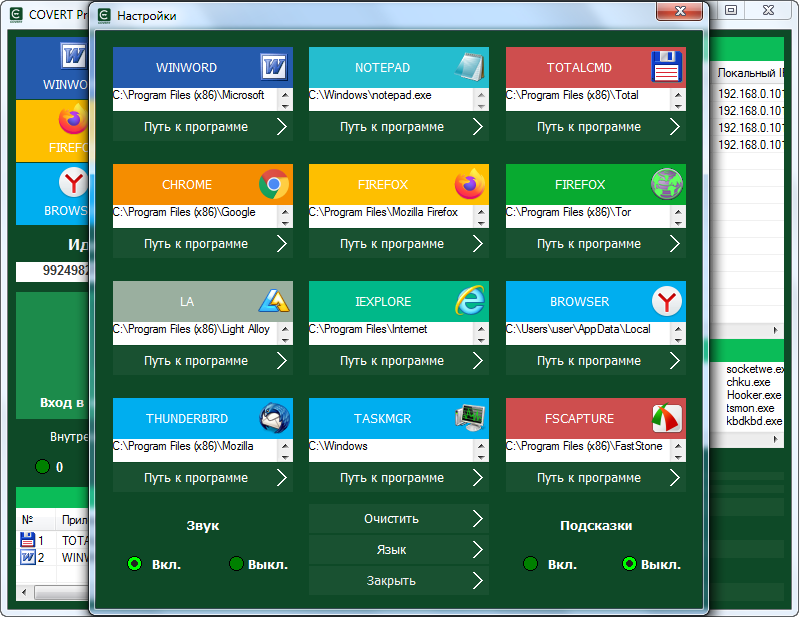The width and height of the screenshot is (799, 617).
Task: Select chku.exe in background process list
Action: tap(748, 382)
